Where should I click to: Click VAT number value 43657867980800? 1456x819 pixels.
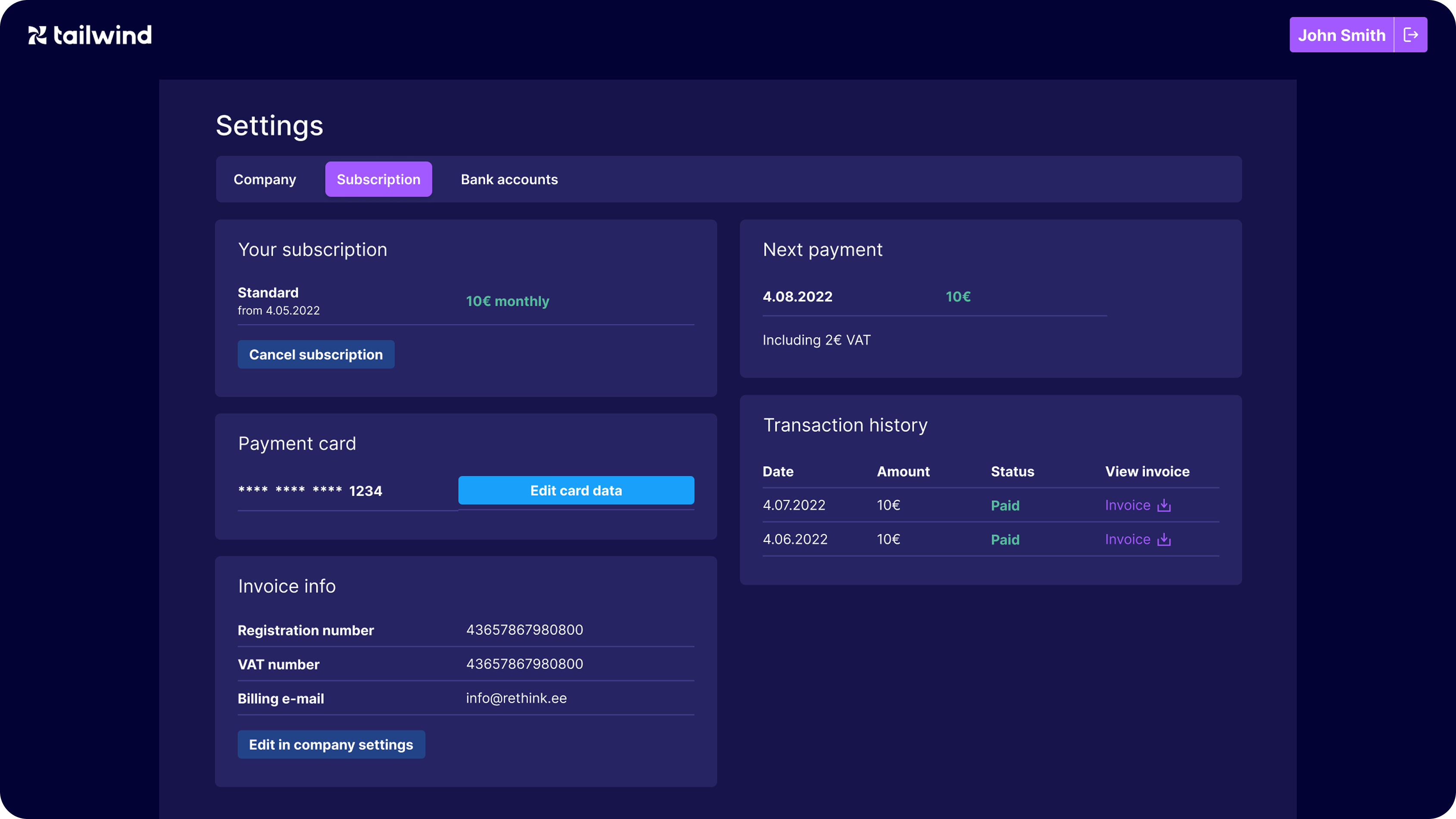(x=525, y=663)
